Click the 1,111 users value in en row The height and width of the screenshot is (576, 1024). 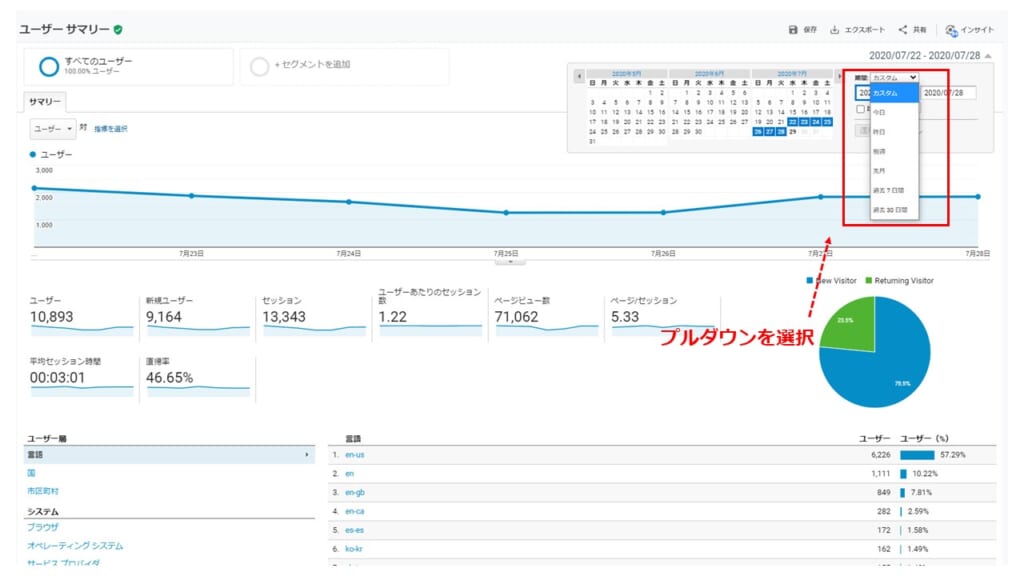point(880,474)
